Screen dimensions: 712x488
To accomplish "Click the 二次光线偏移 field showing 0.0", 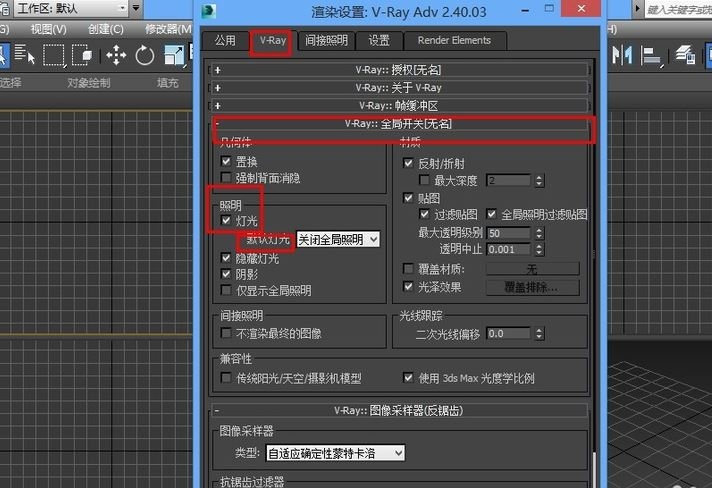I will tap(508, 334).
